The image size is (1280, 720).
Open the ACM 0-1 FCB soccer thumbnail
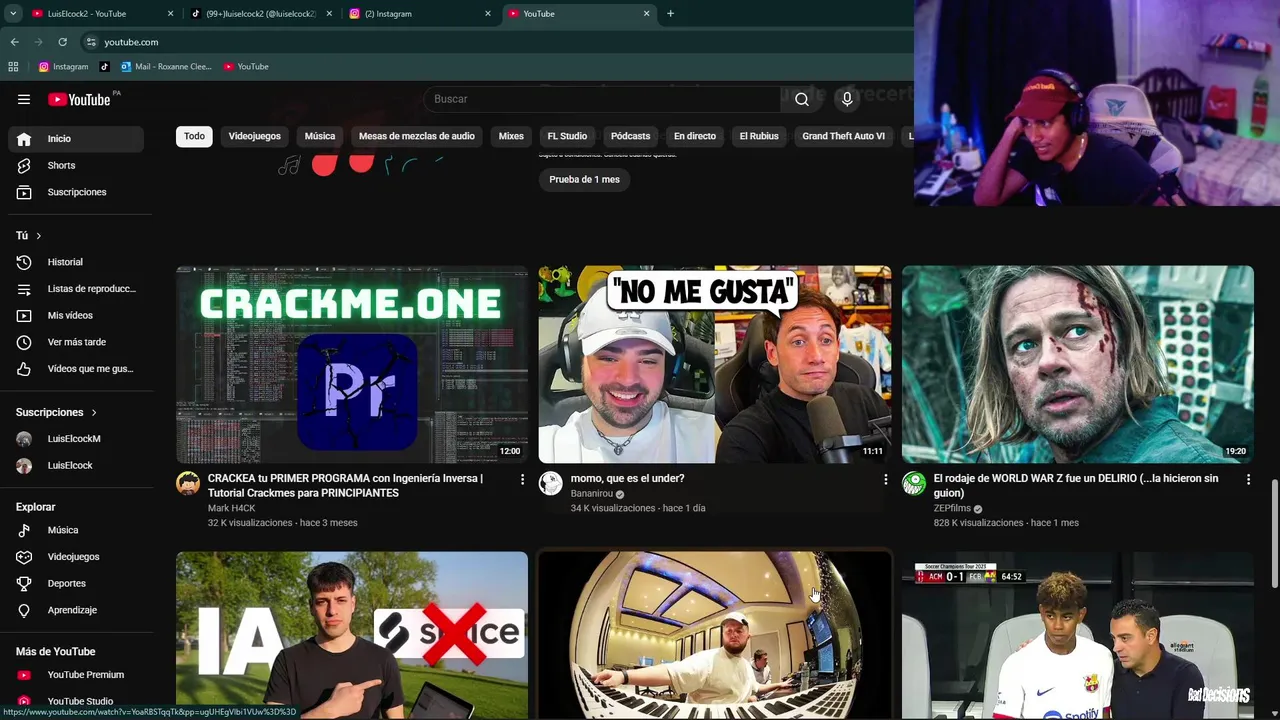(x=1078, y=635)
